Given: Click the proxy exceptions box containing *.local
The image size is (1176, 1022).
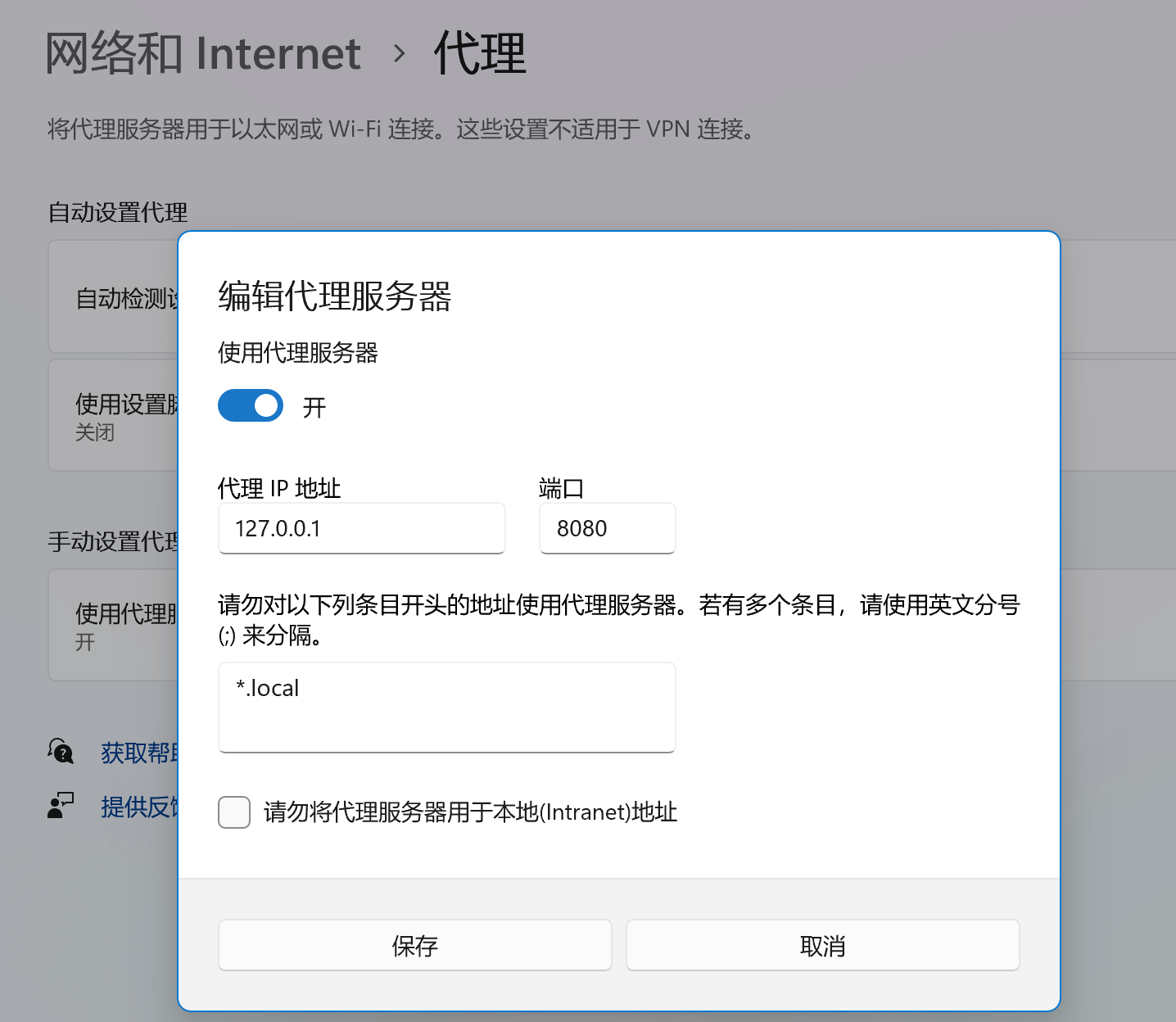Looking at the screenshot, I should (447, 708).
